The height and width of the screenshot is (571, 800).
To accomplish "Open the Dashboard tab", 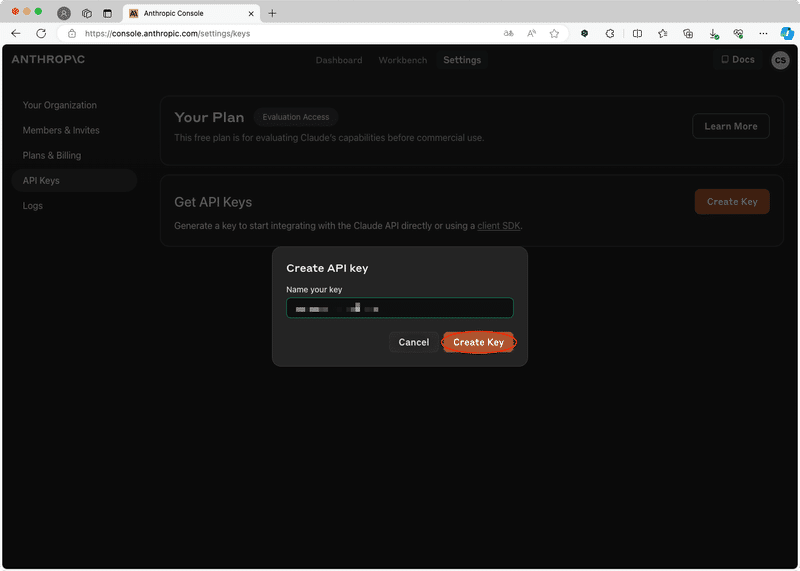I will tap(339, 60).
